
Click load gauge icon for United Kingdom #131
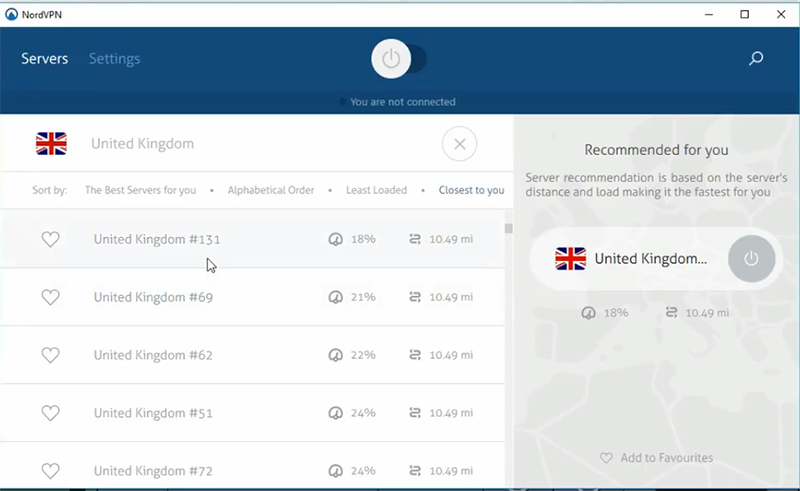336,240
